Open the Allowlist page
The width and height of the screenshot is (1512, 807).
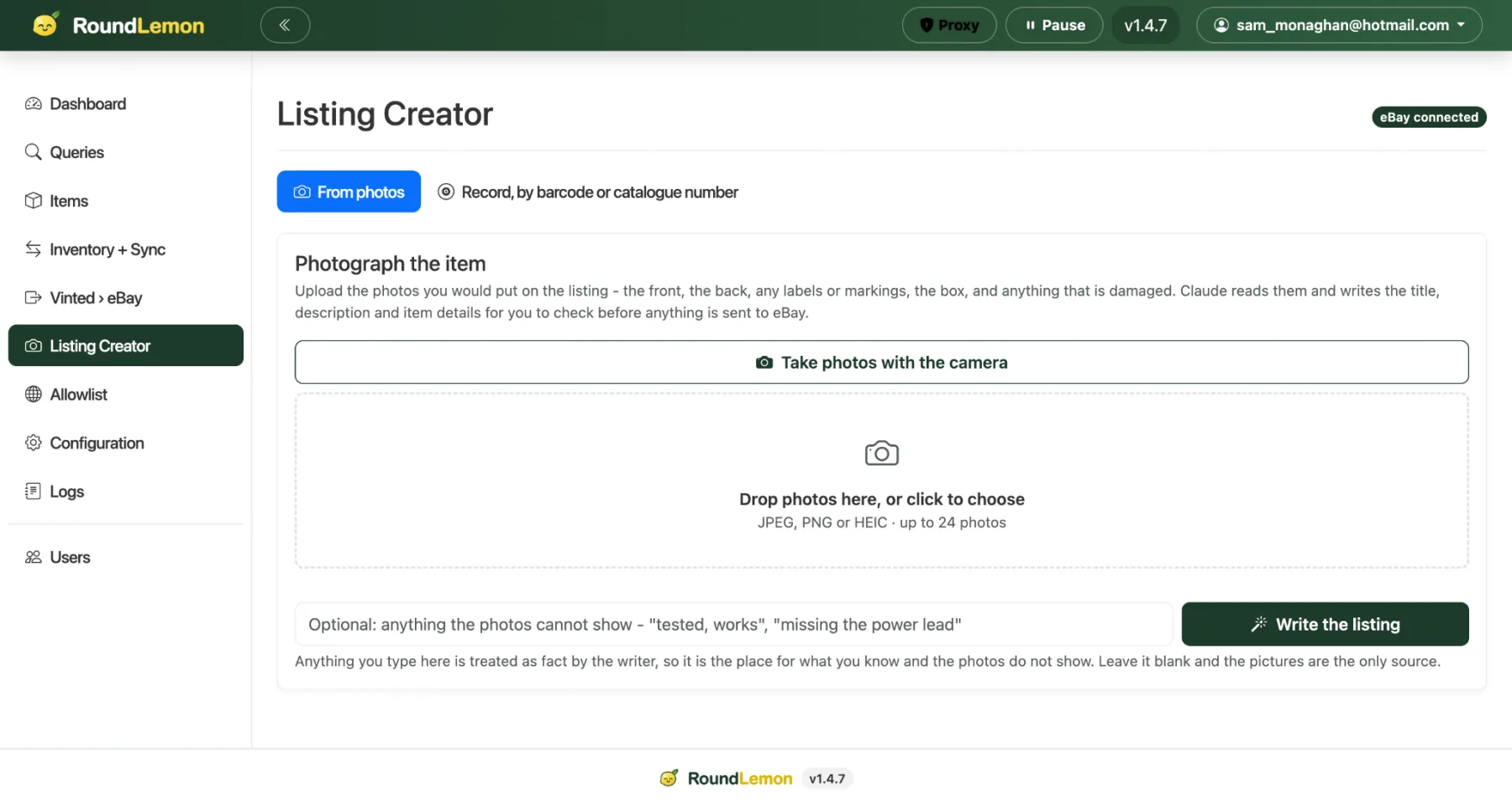[126, 395]
